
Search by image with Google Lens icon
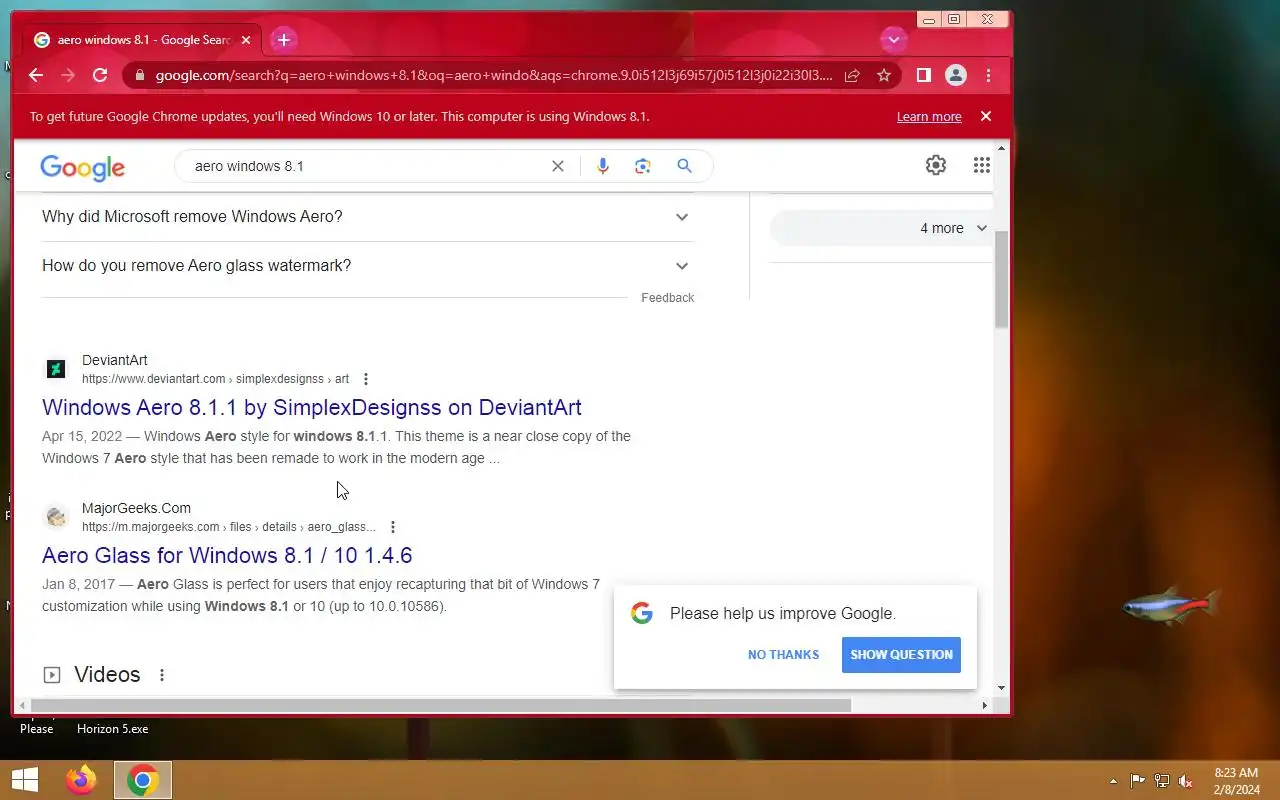[x=643, y=166]
